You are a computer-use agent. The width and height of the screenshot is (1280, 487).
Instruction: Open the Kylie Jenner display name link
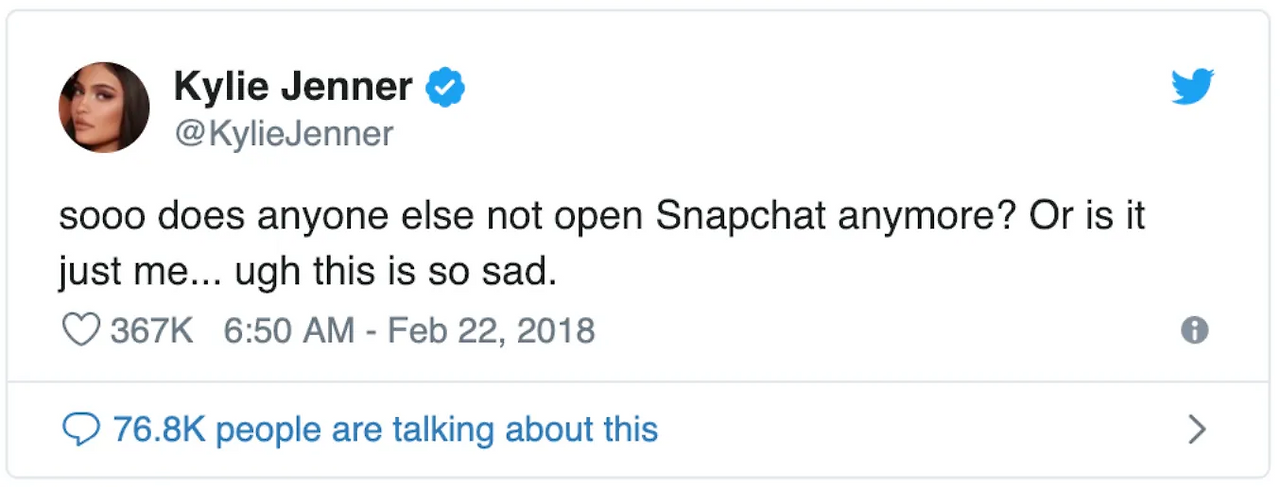[292, 87]
